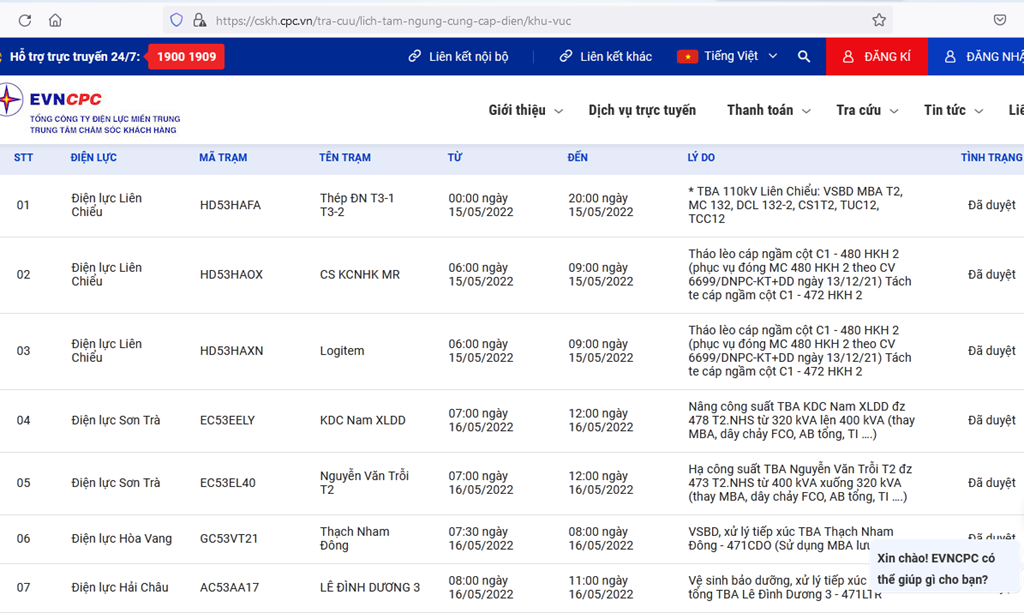Select station code EC53EL40
The image size is (1024, 613).
point(228,483)
